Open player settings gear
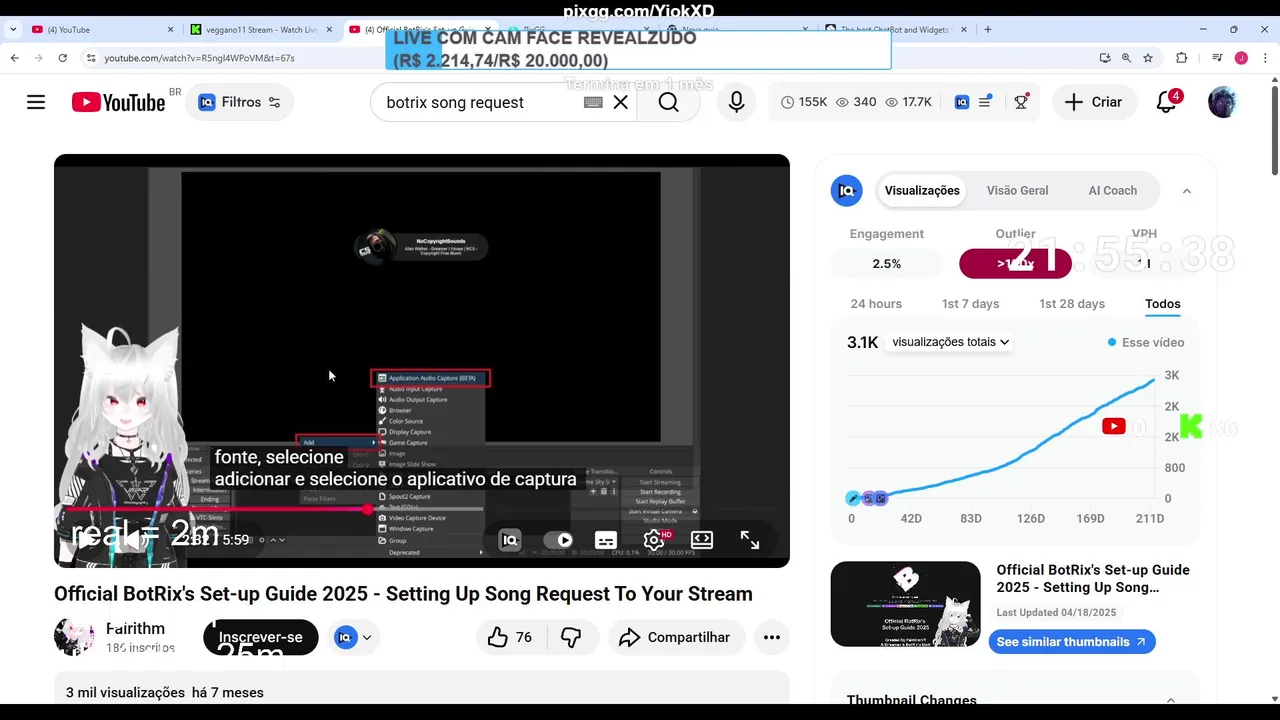Viewport: 1280px width, 720px height. (x=654, y=540)
